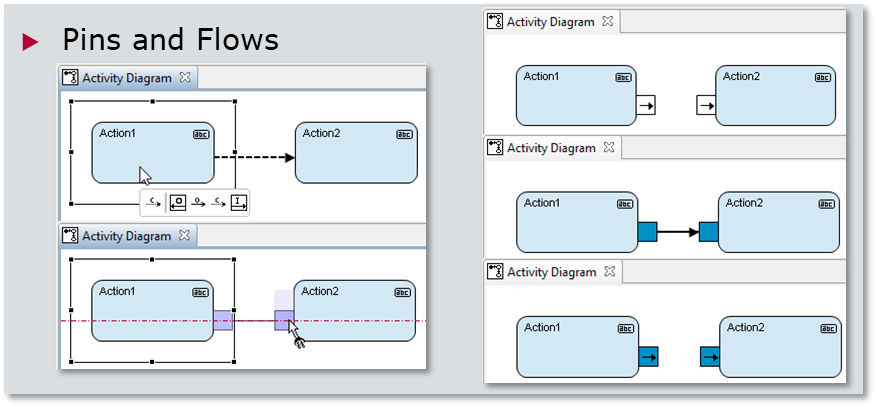This screenshot has height=407, width=876.
Task: Click white output pin arrow beside Action1
Action: [x=645, y=104]
